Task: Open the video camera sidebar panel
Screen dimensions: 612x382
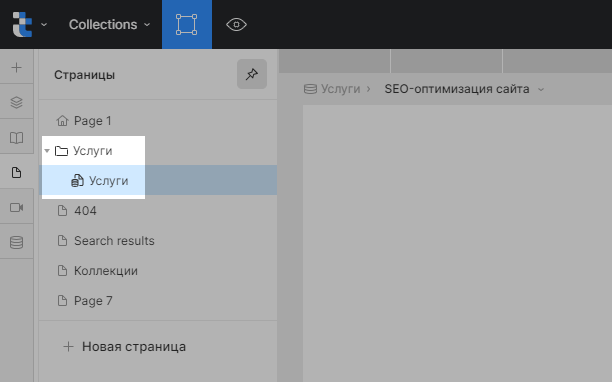Action: pyautogui.click(x=16, y=207)
